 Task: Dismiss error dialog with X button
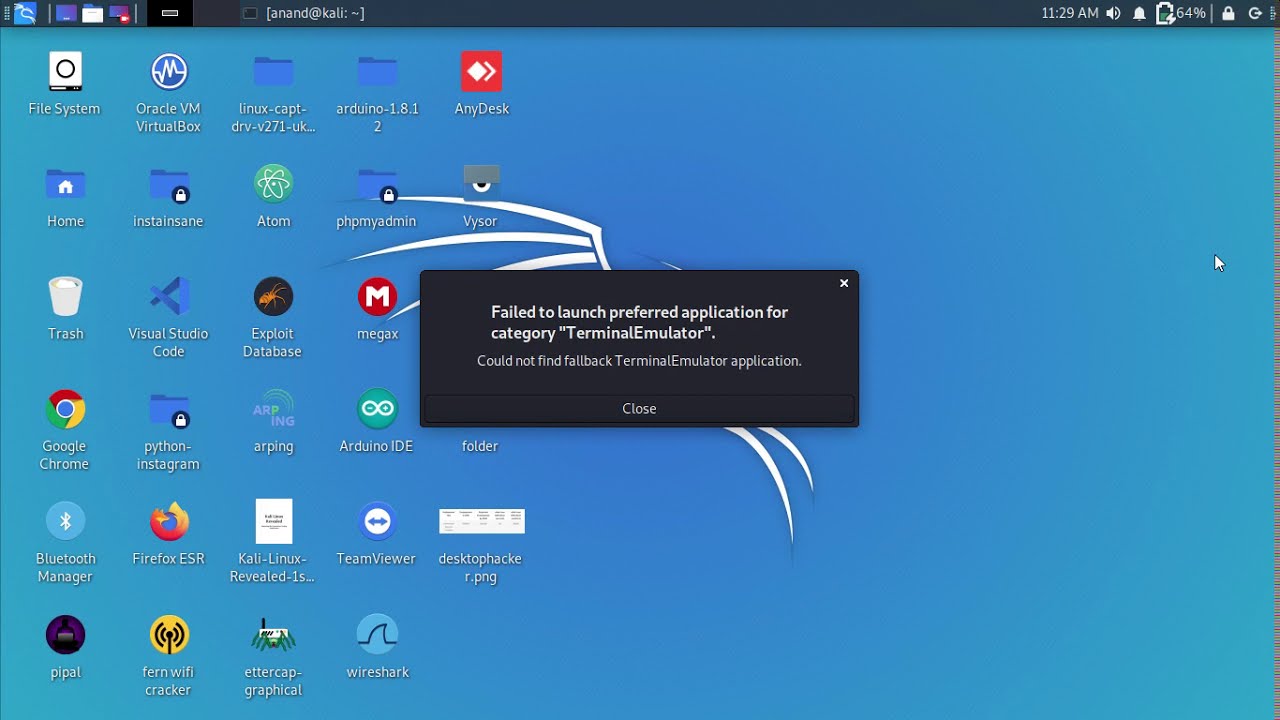844,284
